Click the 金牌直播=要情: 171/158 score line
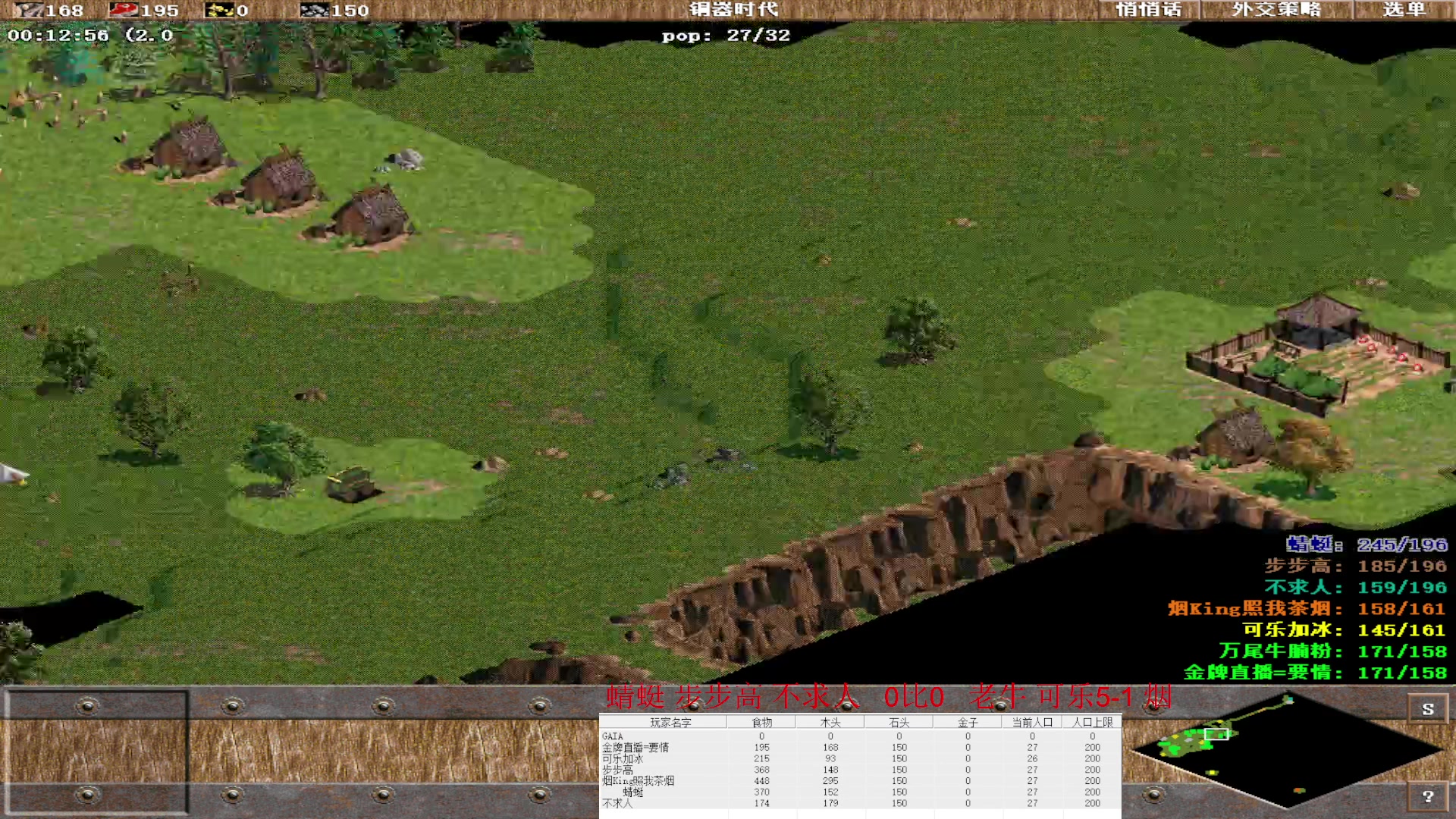This screenshot has height=819, width=1456. pyautogui.click(x=1316, y=672)
